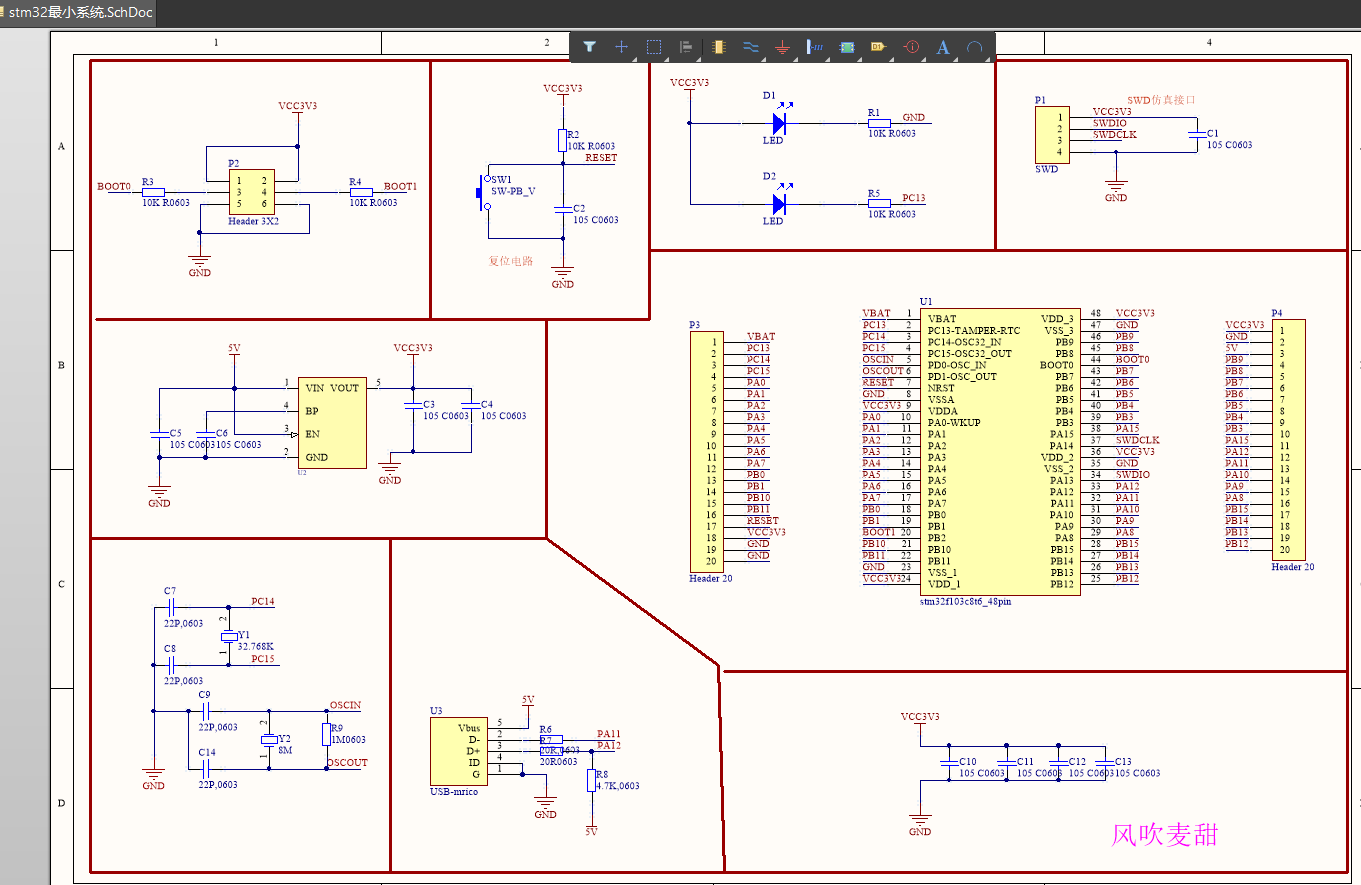Choose the Place Arc tool
Image resolution: width=1361 pixels, height=885 pixels.
pyautogui.click(x=974, y=46)
